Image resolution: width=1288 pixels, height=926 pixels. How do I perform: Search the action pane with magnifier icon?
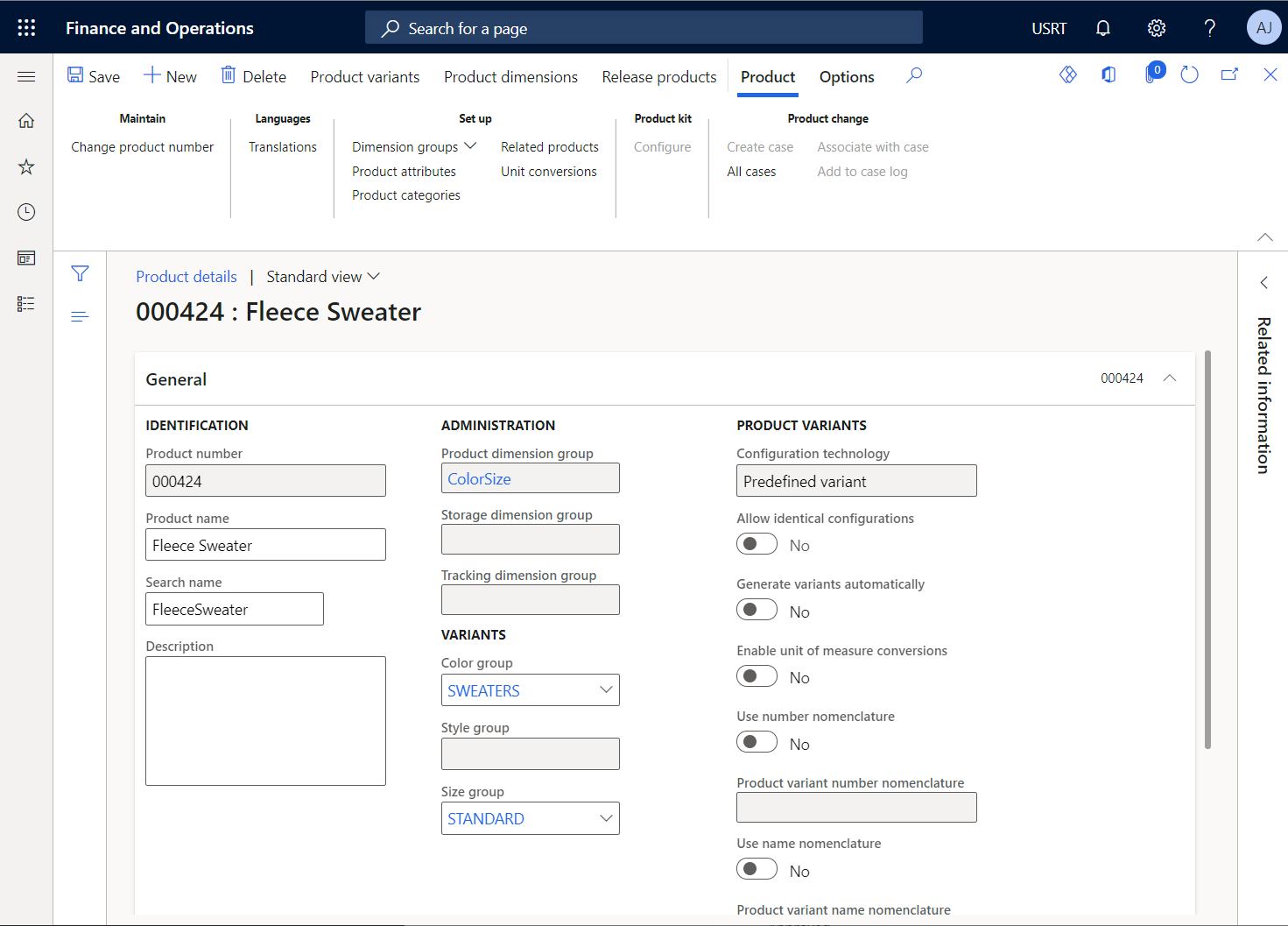(914, 76)
